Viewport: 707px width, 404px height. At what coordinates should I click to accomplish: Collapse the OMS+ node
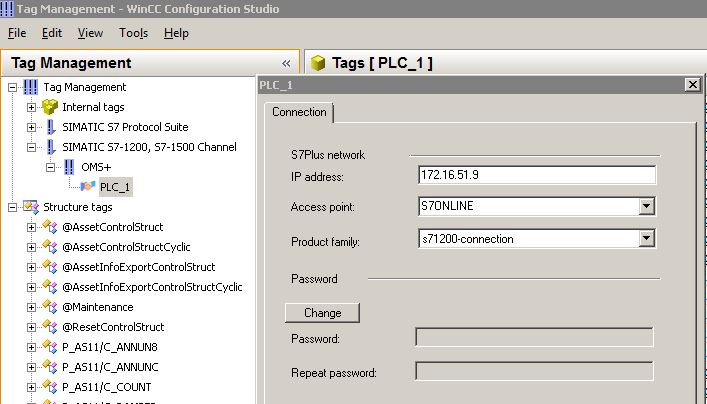[50, 168]
